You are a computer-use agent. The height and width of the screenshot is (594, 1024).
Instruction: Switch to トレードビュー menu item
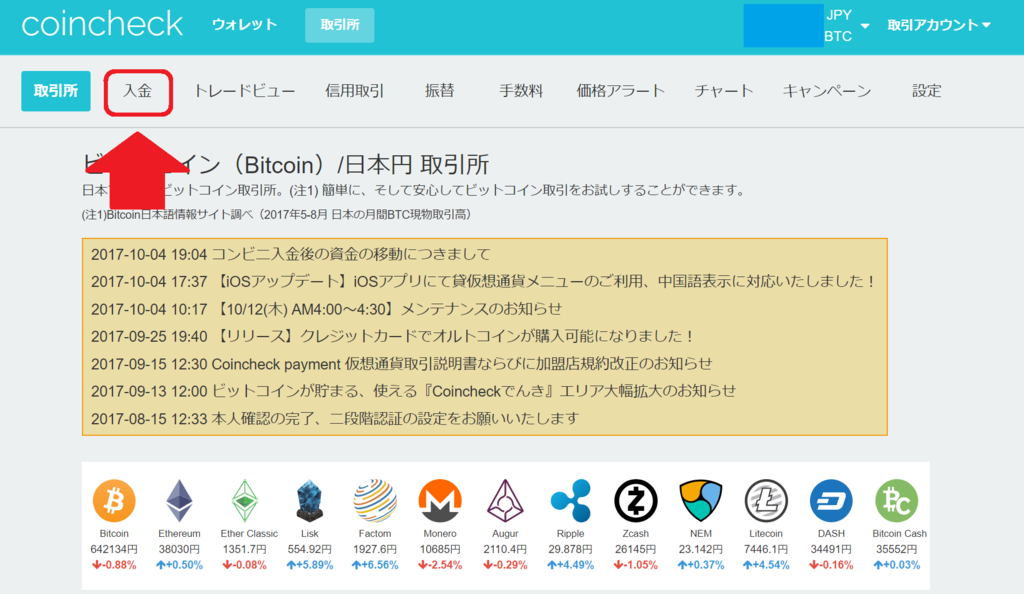point(244,91)
